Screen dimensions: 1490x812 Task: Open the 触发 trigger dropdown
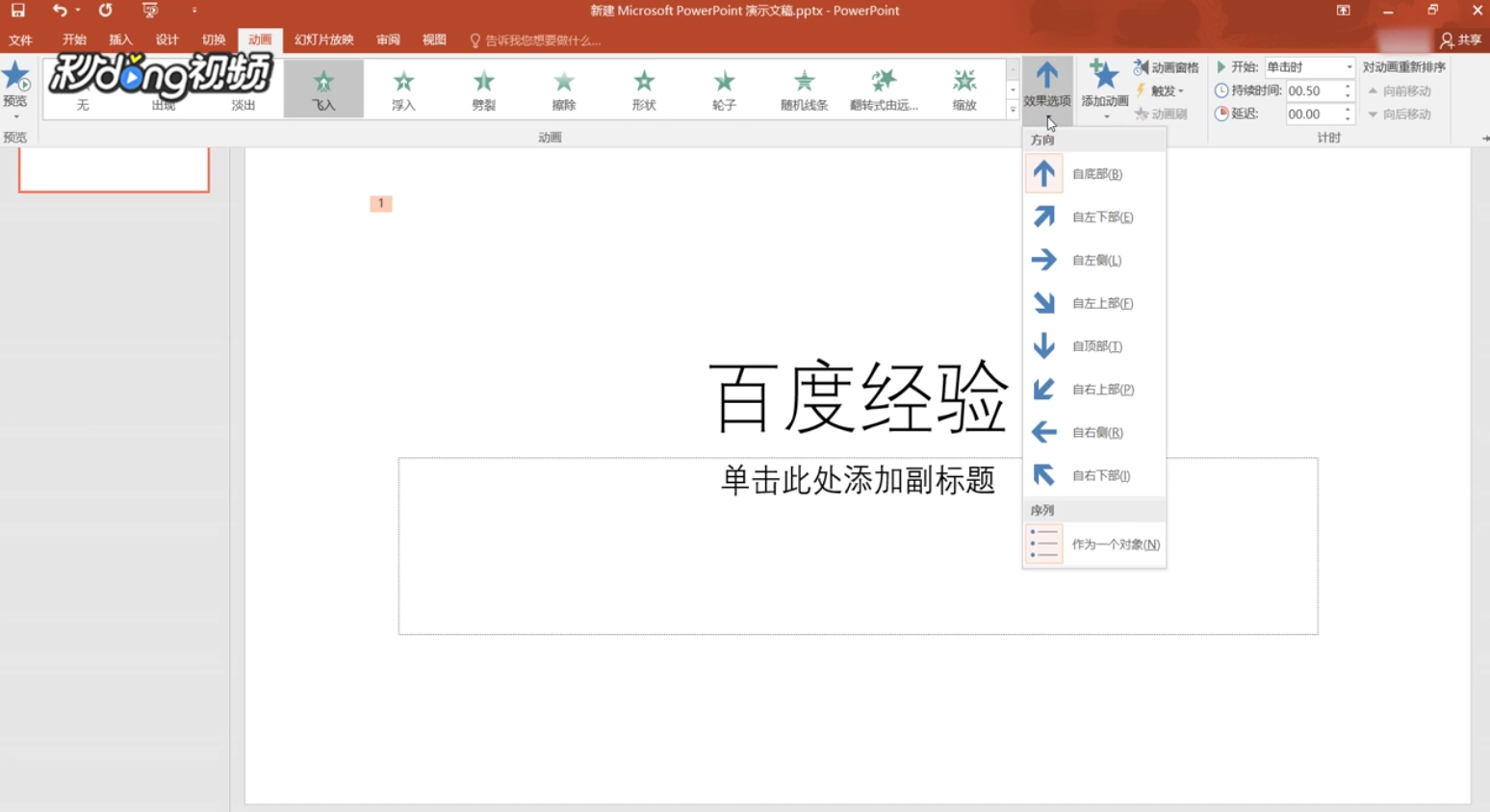(1160, 90)
